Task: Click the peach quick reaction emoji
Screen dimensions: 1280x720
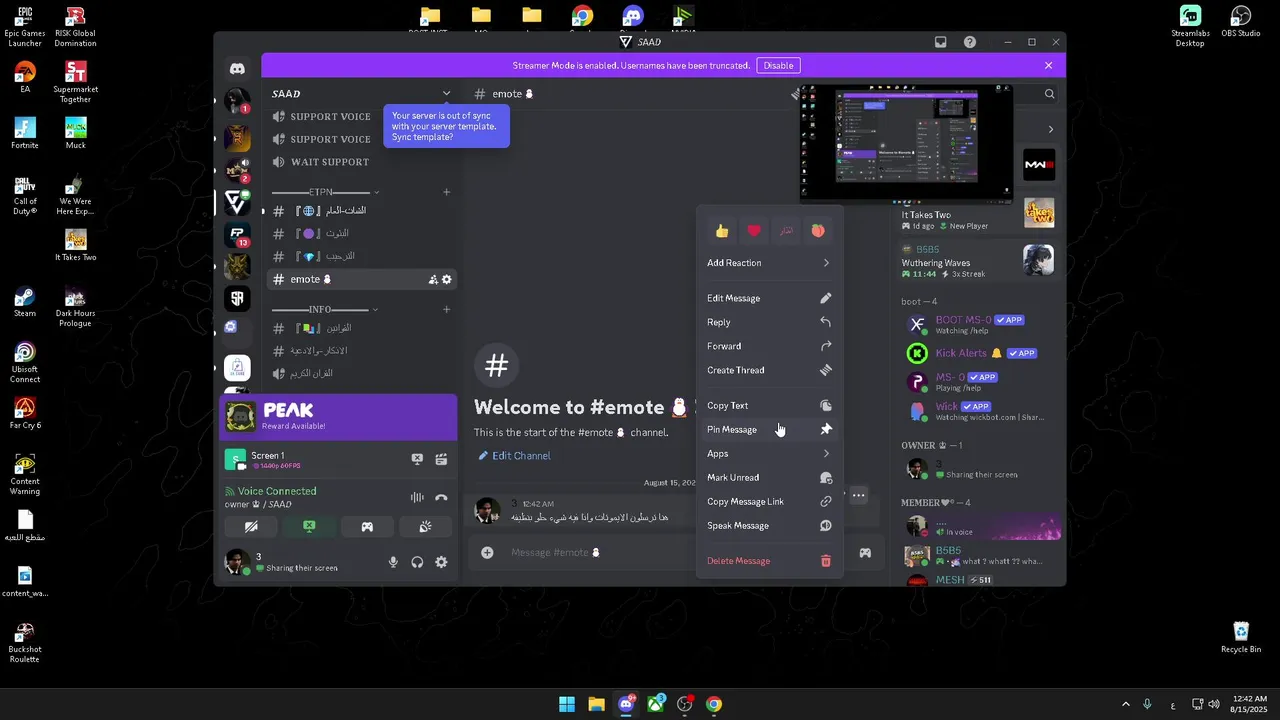Action: [x=818, y=231]
